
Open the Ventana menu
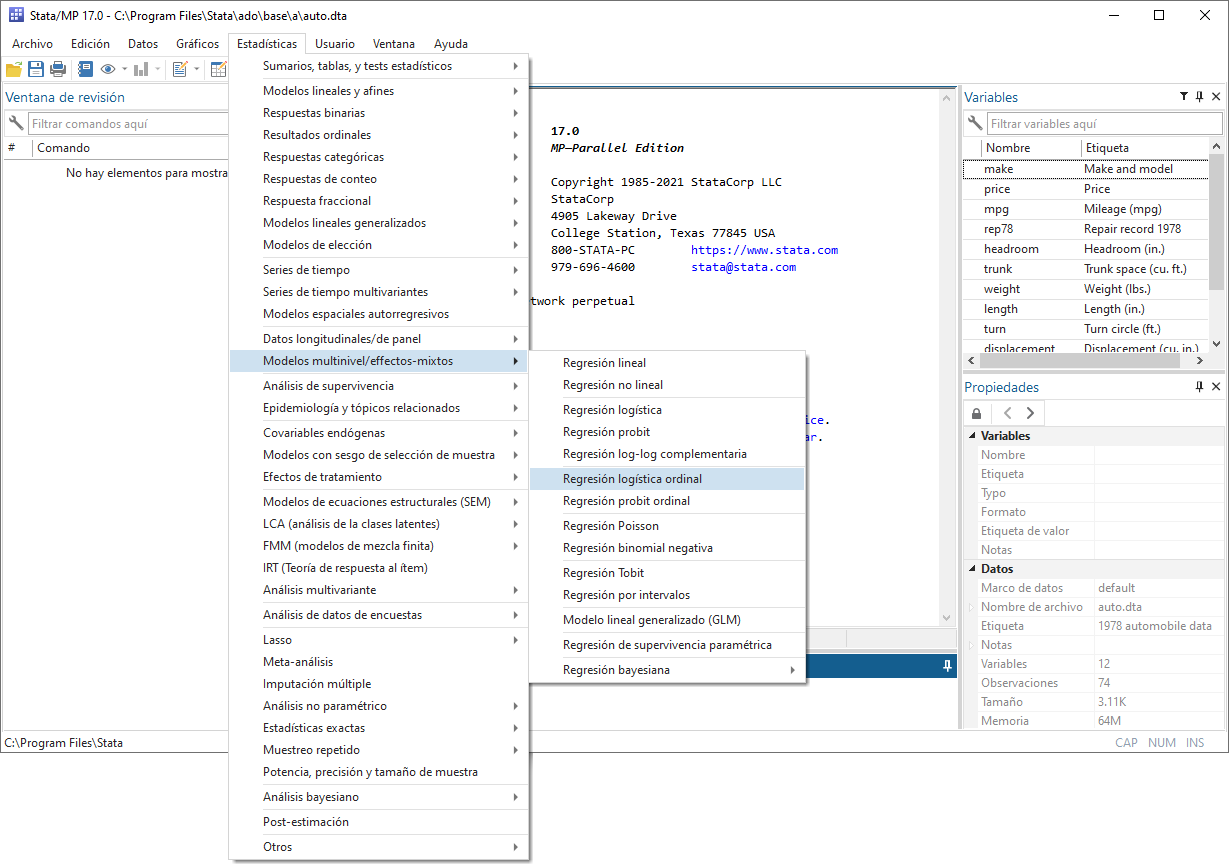click(x=394, y=44)
